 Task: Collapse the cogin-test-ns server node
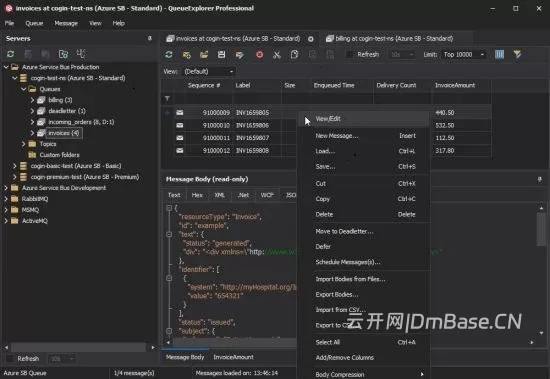point(15,78)
